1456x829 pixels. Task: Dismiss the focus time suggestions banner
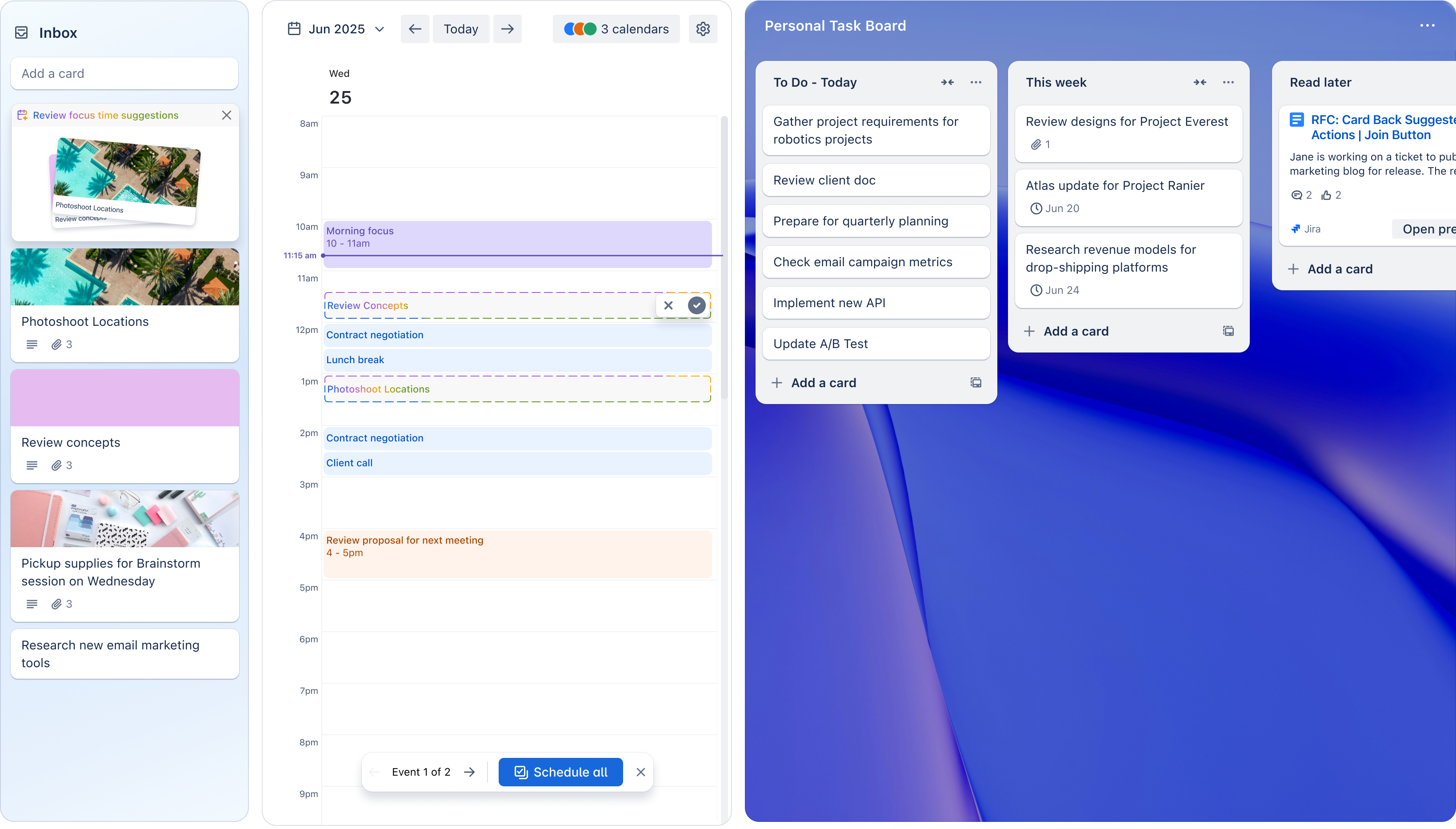tap(227, 115)
